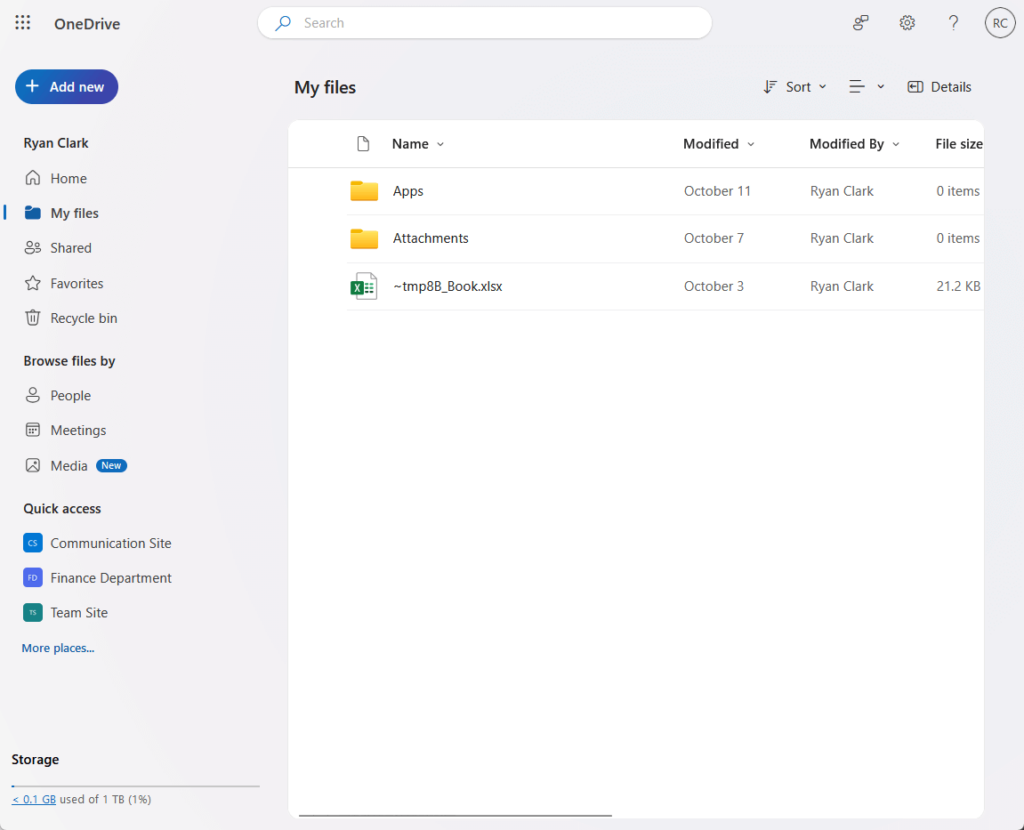The image size is (1024, 830).
Task: Click the Team Site TS icon
Action: point(33,613)
